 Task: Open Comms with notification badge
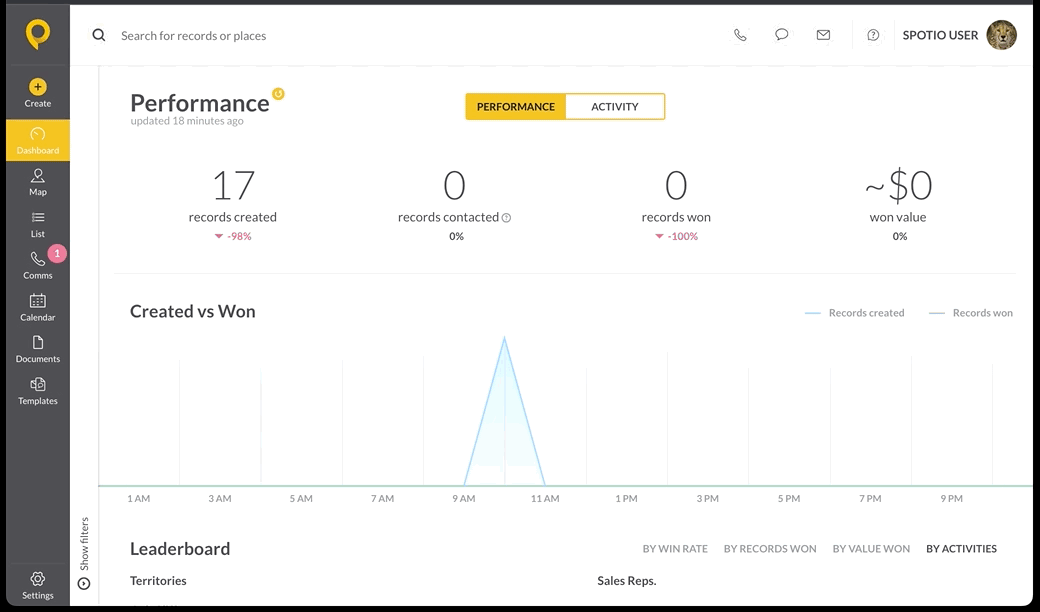pyautogui.click(x=38, y=265)
